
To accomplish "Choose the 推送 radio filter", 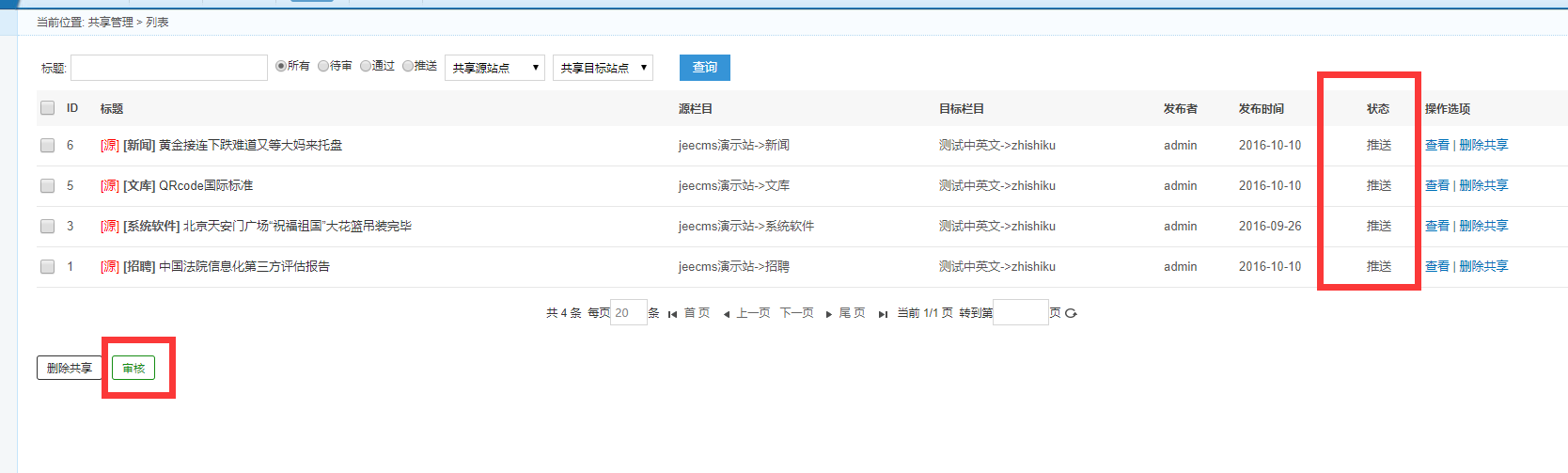I will click(408, 66).
